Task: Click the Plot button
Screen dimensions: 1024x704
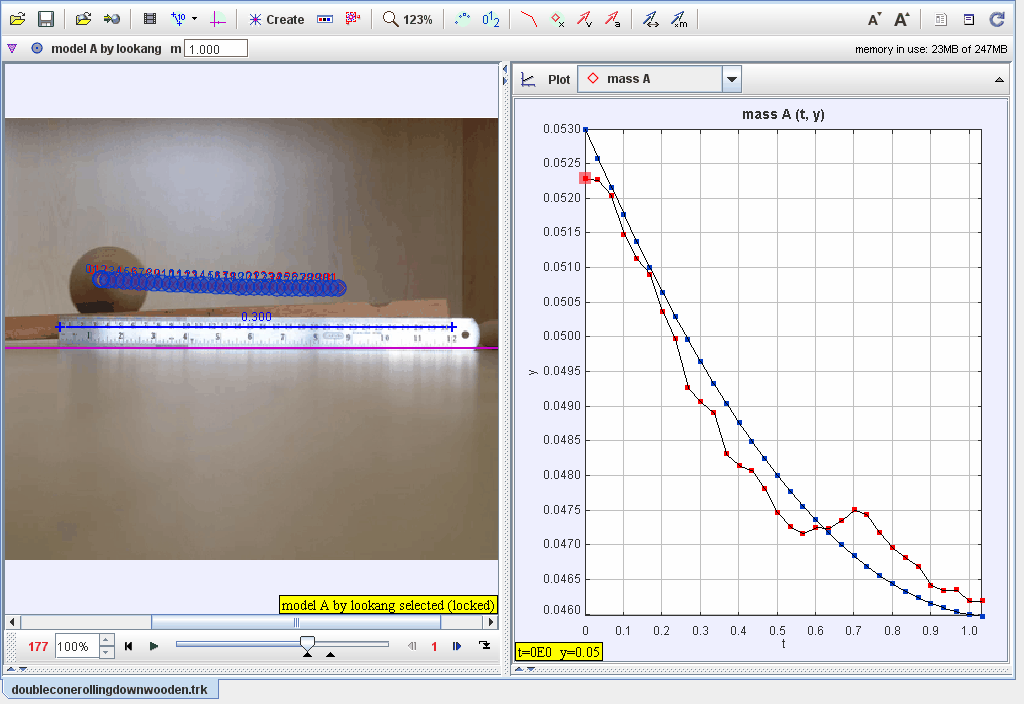Action: click(x=559, y=80)
